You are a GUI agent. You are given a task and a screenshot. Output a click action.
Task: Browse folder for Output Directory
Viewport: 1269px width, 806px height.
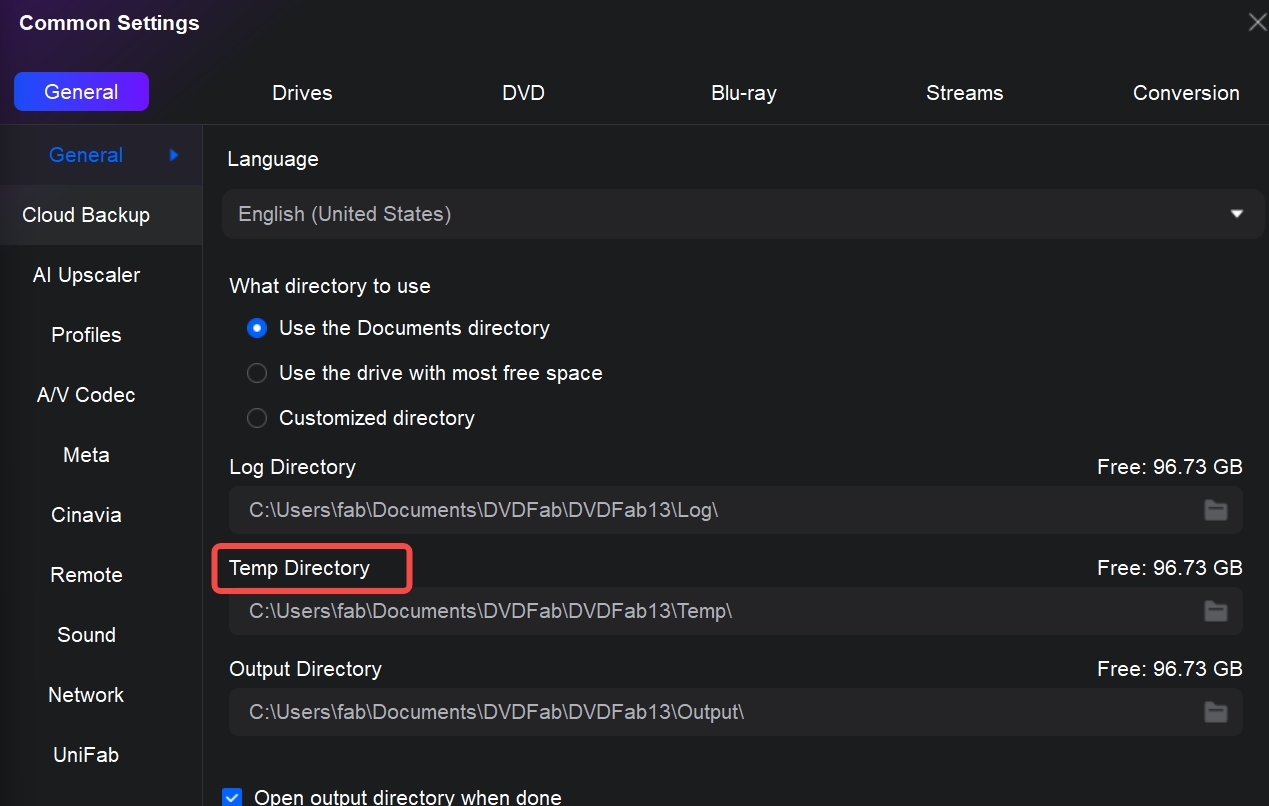pyautogui.click(x=1215, y=712)
